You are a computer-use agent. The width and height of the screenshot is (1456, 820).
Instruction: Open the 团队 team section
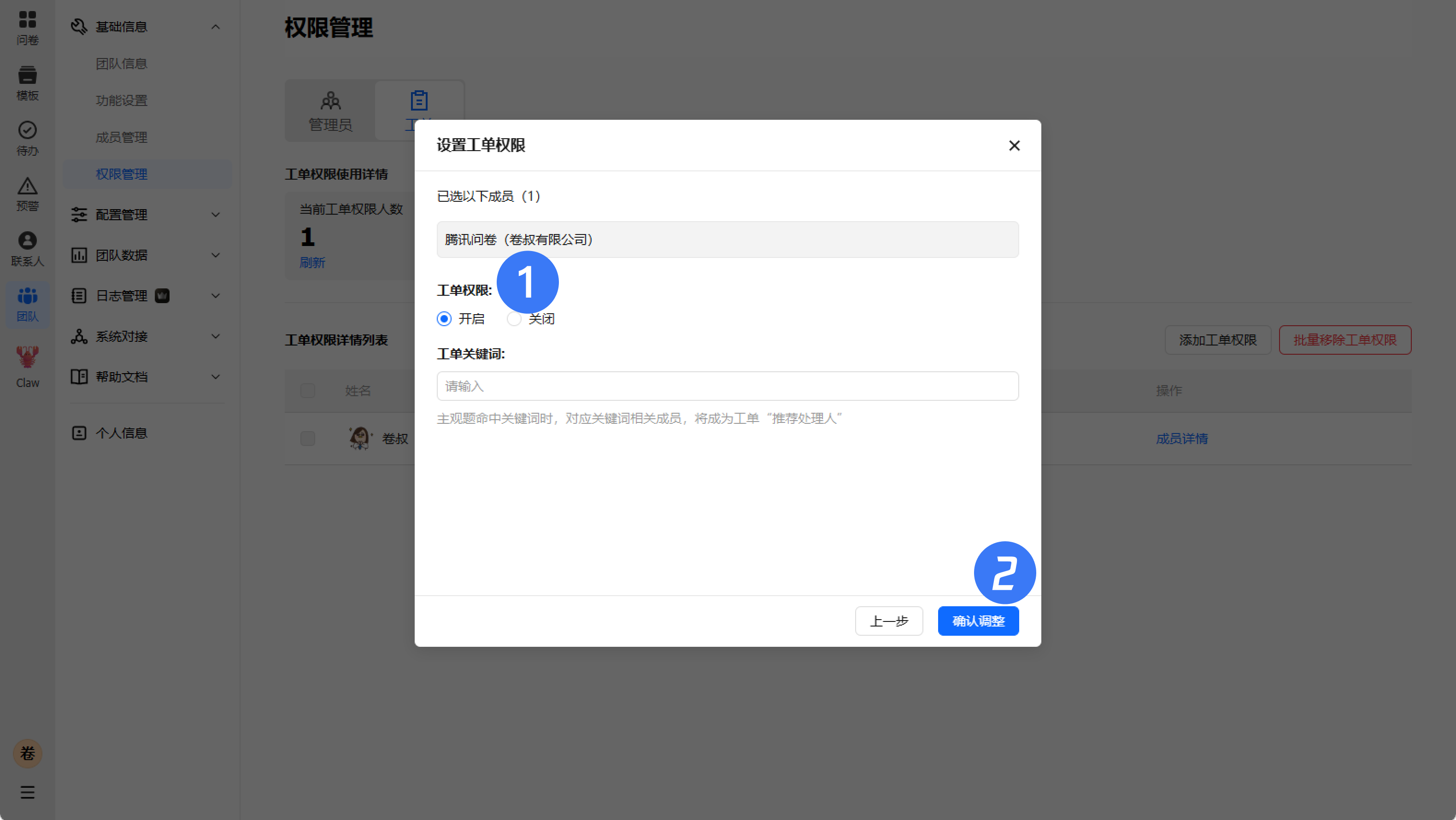[x=27, y=305]
